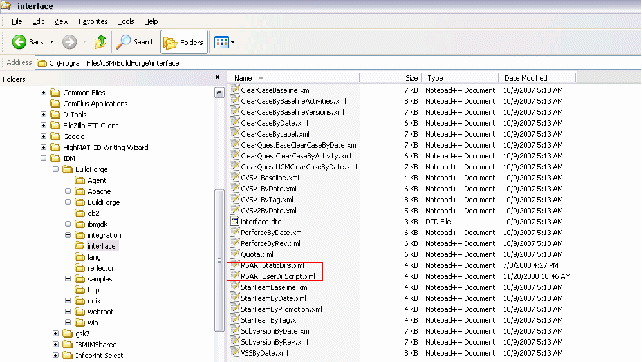Select SubversionByRev.xml file icon
The width and height of the screenshot is (642, 362).
pos(235,342)
